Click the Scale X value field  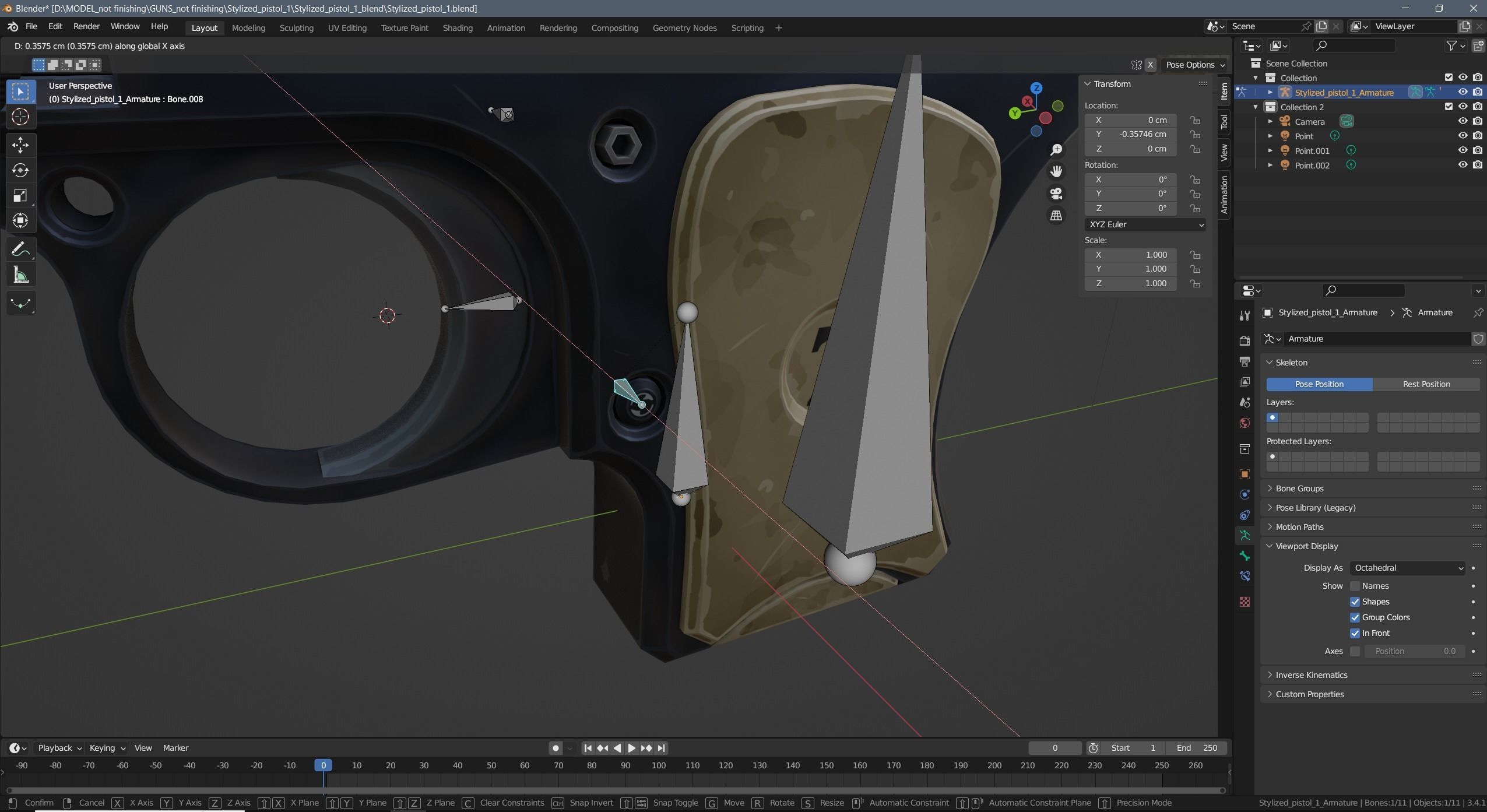1130,255
